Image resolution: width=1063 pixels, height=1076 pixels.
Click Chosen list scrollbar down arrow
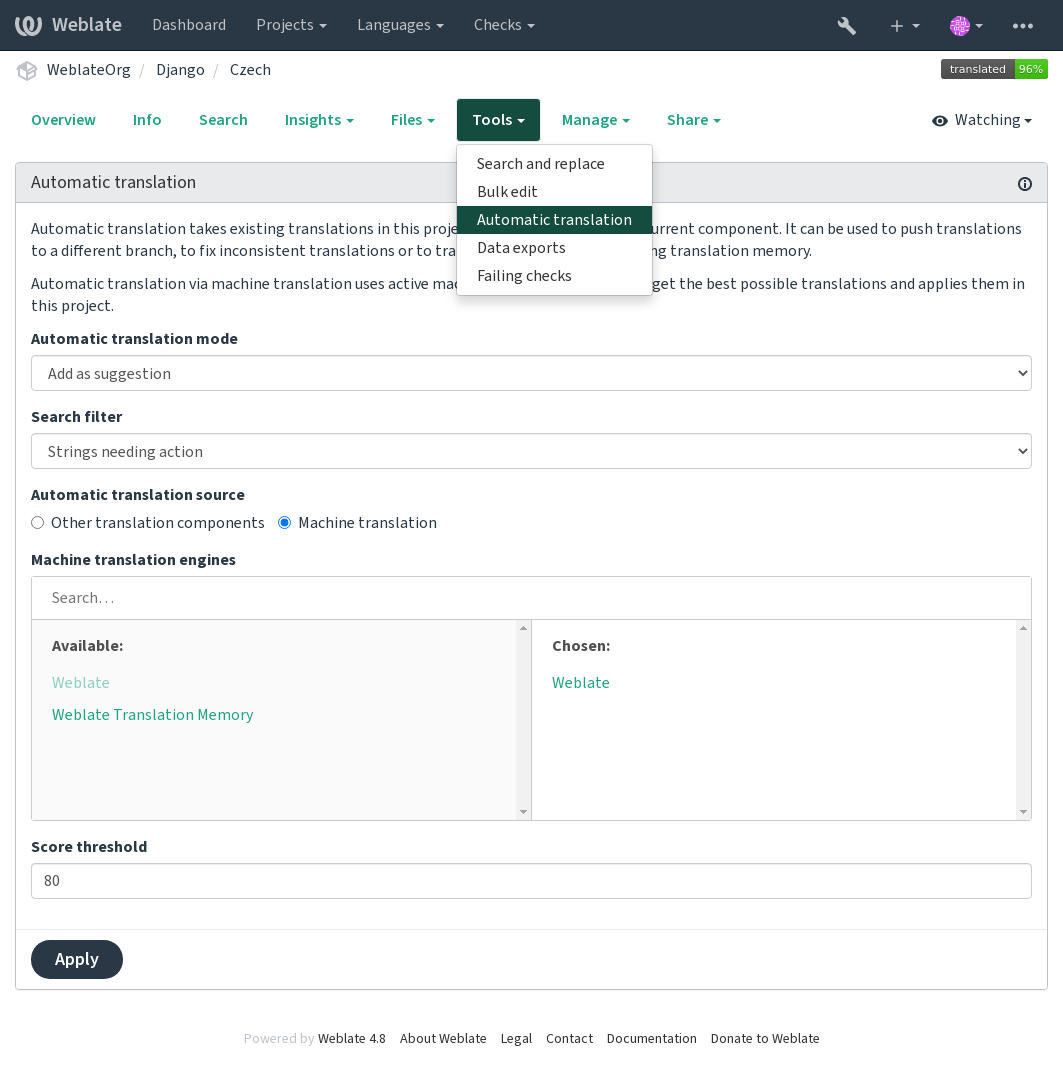pos(1023,812)
